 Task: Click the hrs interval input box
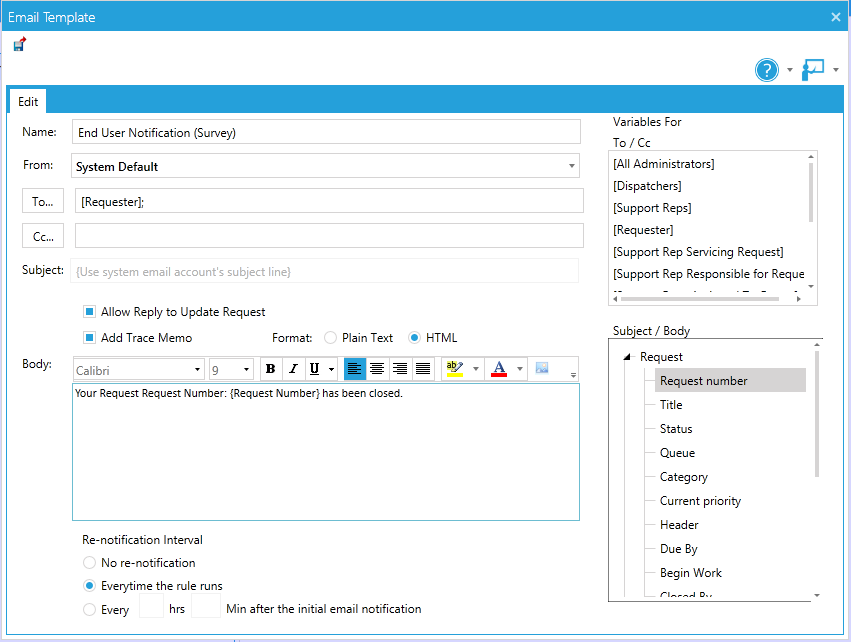151,606
